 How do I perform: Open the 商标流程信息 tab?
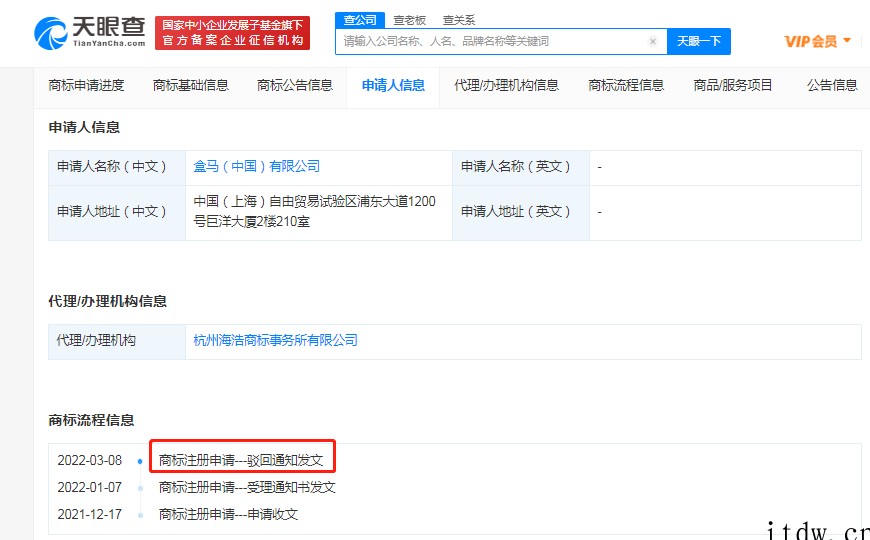[626, 85]
